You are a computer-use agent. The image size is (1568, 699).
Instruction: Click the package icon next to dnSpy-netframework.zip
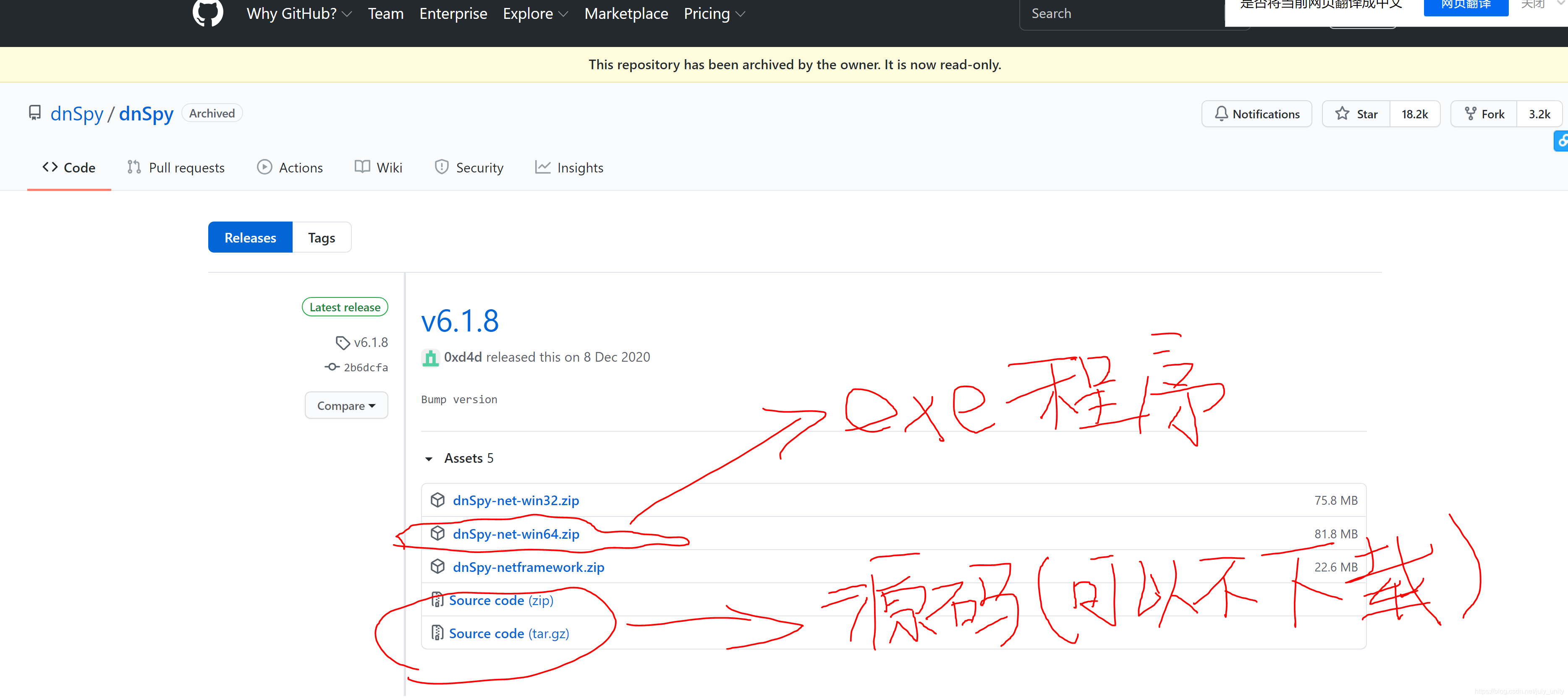point(437,566)
